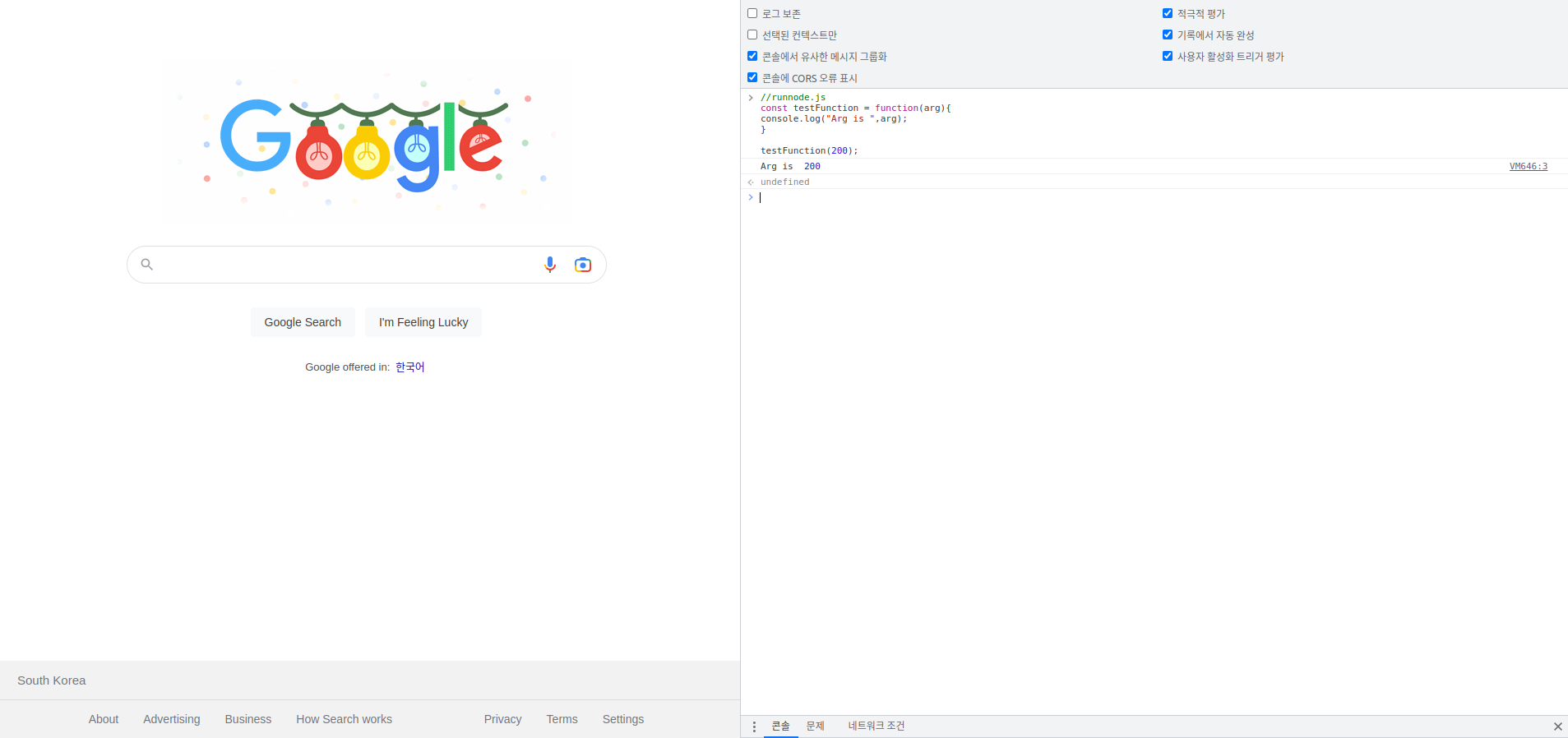Click the I'm Feeling Lucky button
The height and width of the screenshot is (738, 1568).
(423, 322)
